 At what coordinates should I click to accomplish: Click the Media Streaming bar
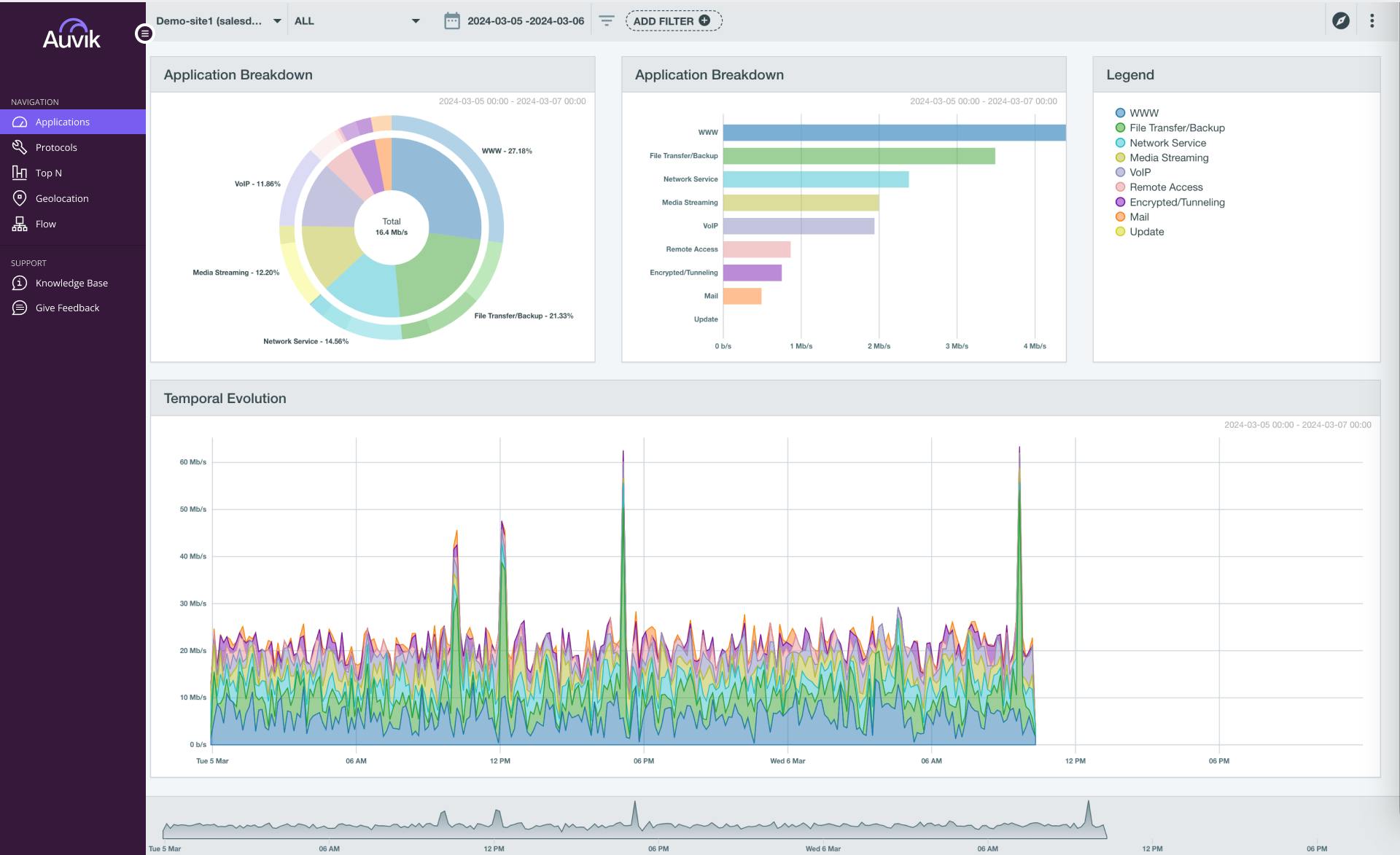801,203
